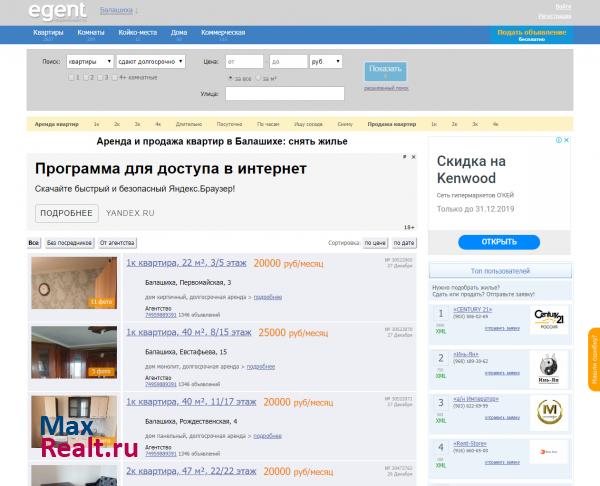
Task: Click the 'Войти' login link
Action: click(563, 7)
